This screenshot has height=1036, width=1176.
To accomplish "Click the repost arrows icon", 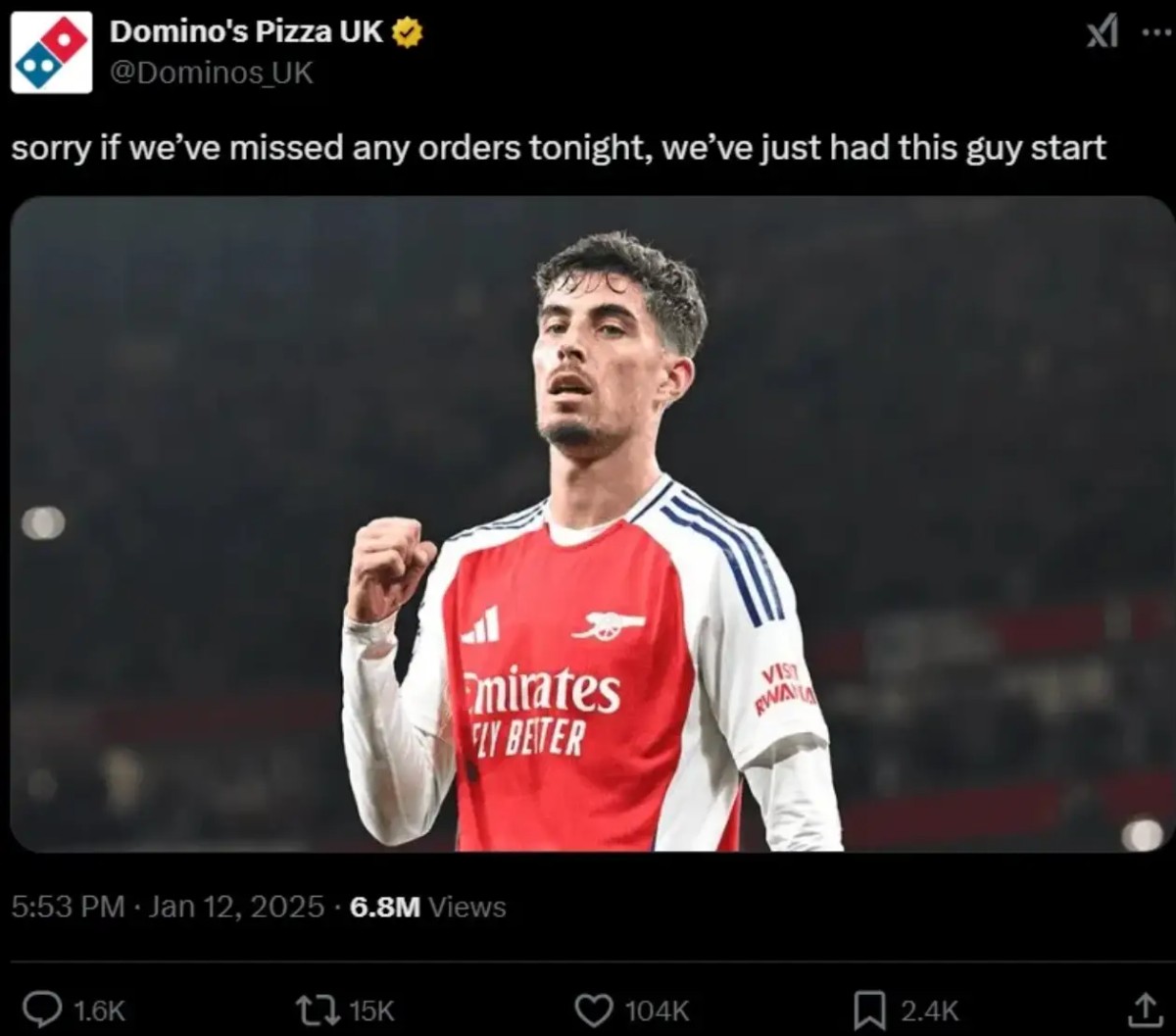I will 316,1009.
